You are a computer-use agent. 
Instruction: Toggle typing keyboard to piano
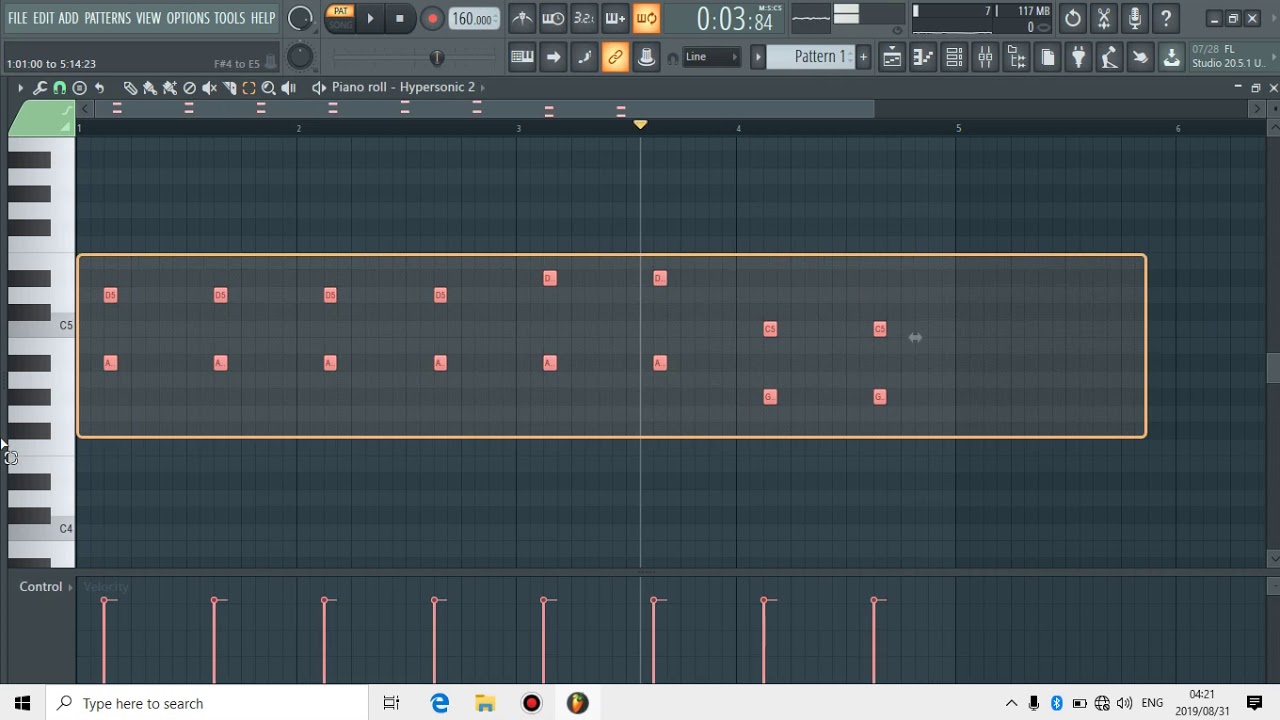(522, 57)
